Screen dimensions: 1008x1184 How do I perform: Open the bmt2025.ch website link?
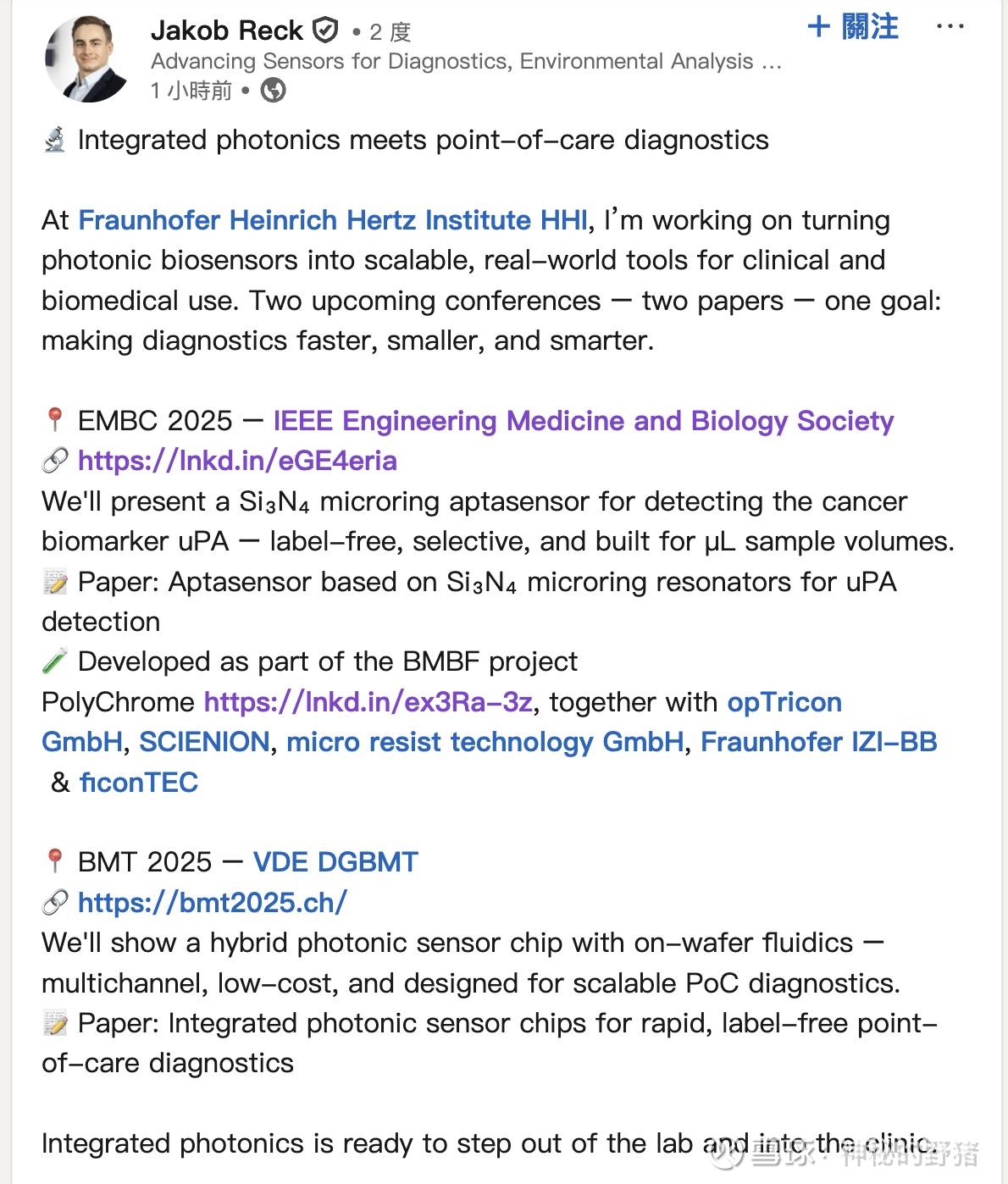click(x=213, y=903)
